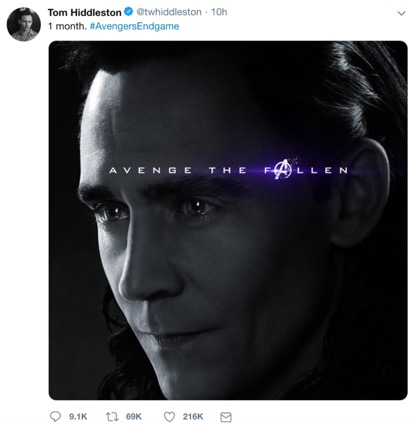Viewport: 415px width, 424px height.
Task: Like the tweet with the heart icon
Action: [169, 416]
